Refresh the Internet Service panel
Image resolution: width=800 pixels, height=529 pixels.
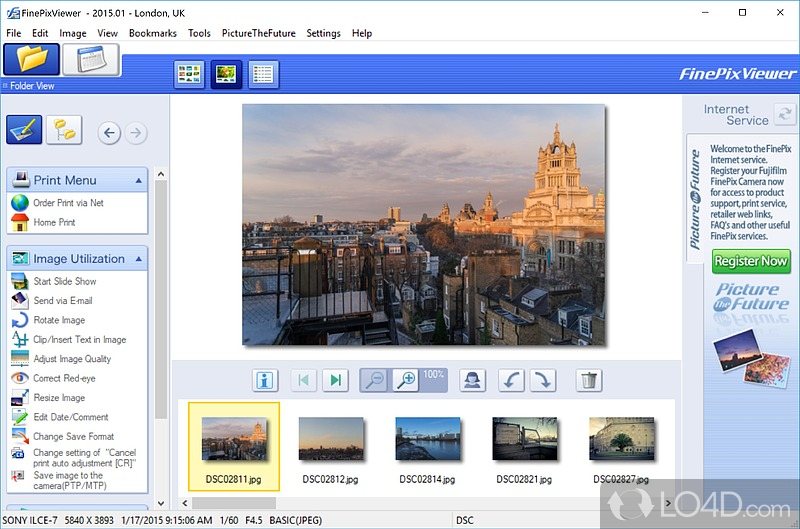(x=784, y=113)
